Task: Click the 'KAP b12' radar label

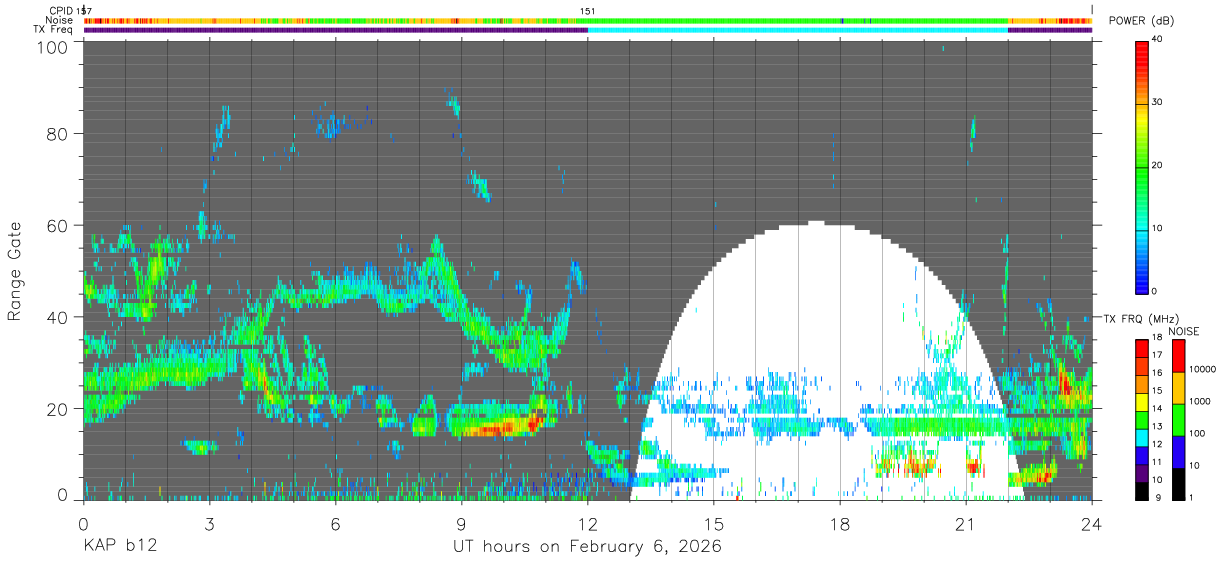Action: [x=119, y=547]
